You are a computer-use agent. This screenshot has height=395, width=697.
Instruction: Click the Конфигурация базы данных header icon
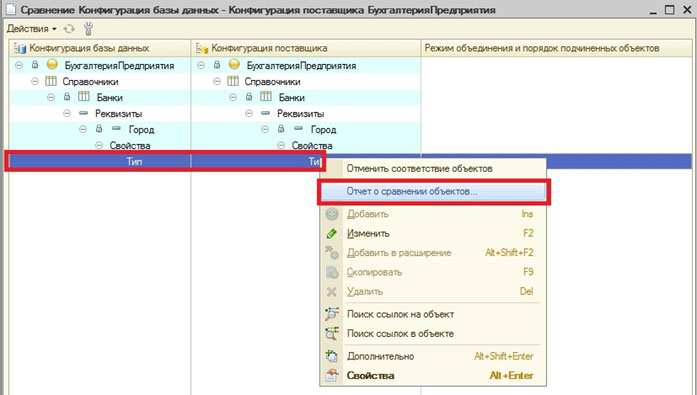20,48
